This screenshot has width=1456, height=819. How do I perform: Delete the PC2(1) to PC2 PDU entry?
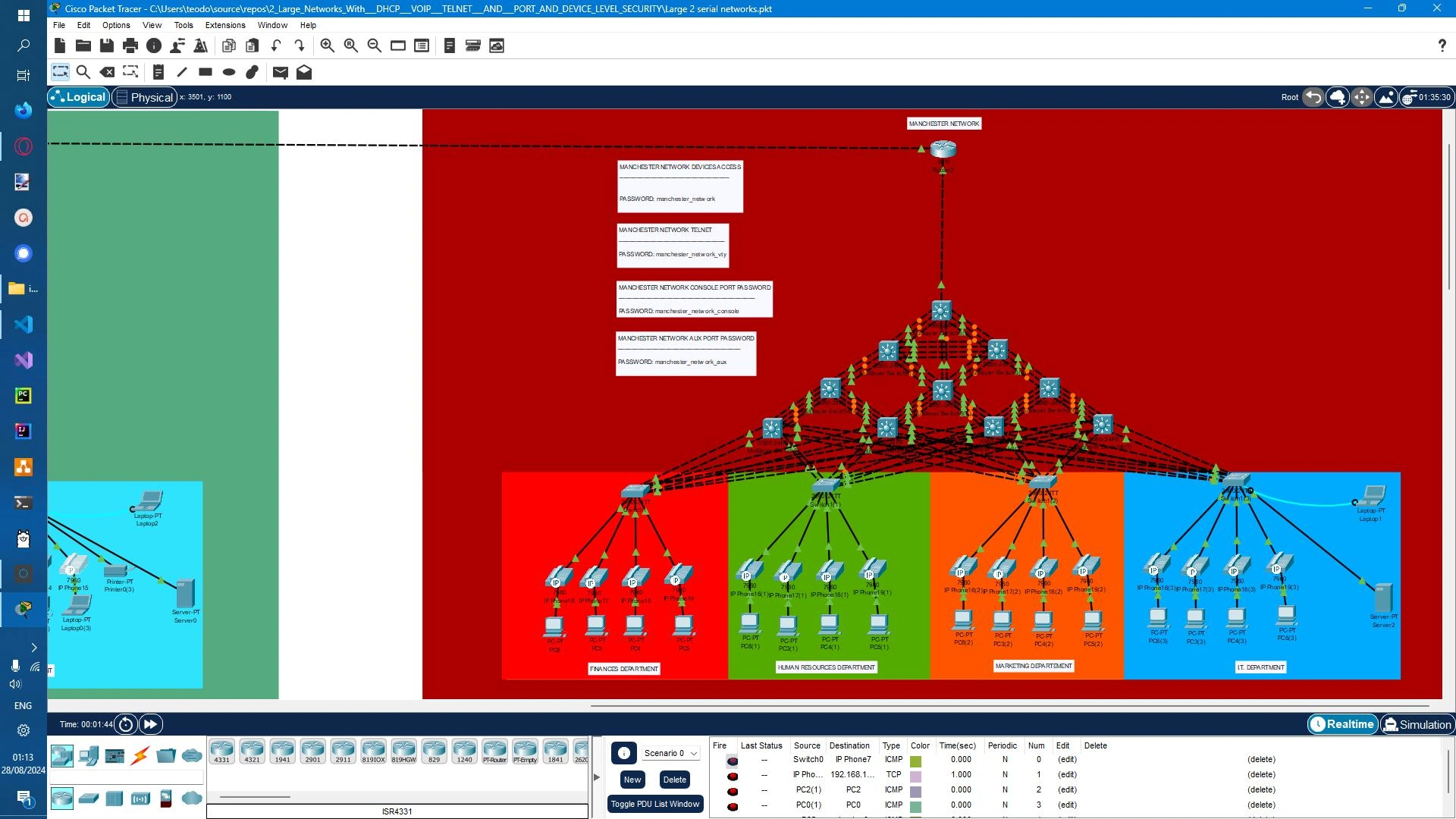[x=1261, y=790]
